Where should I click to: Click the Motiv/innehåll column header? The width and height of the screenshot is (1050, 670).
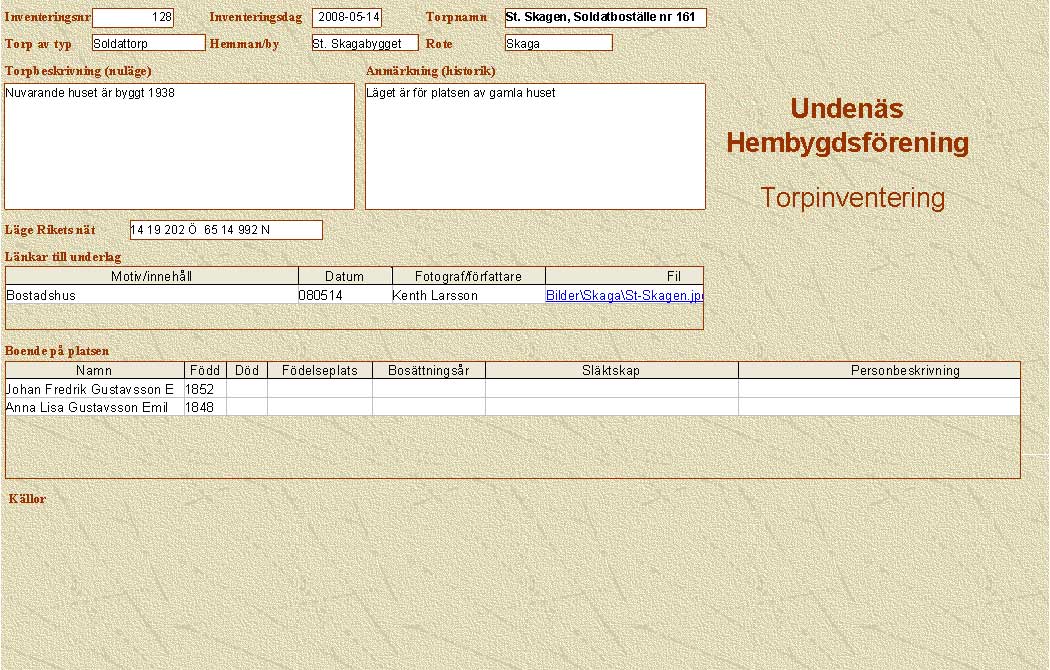click(152, 276)
